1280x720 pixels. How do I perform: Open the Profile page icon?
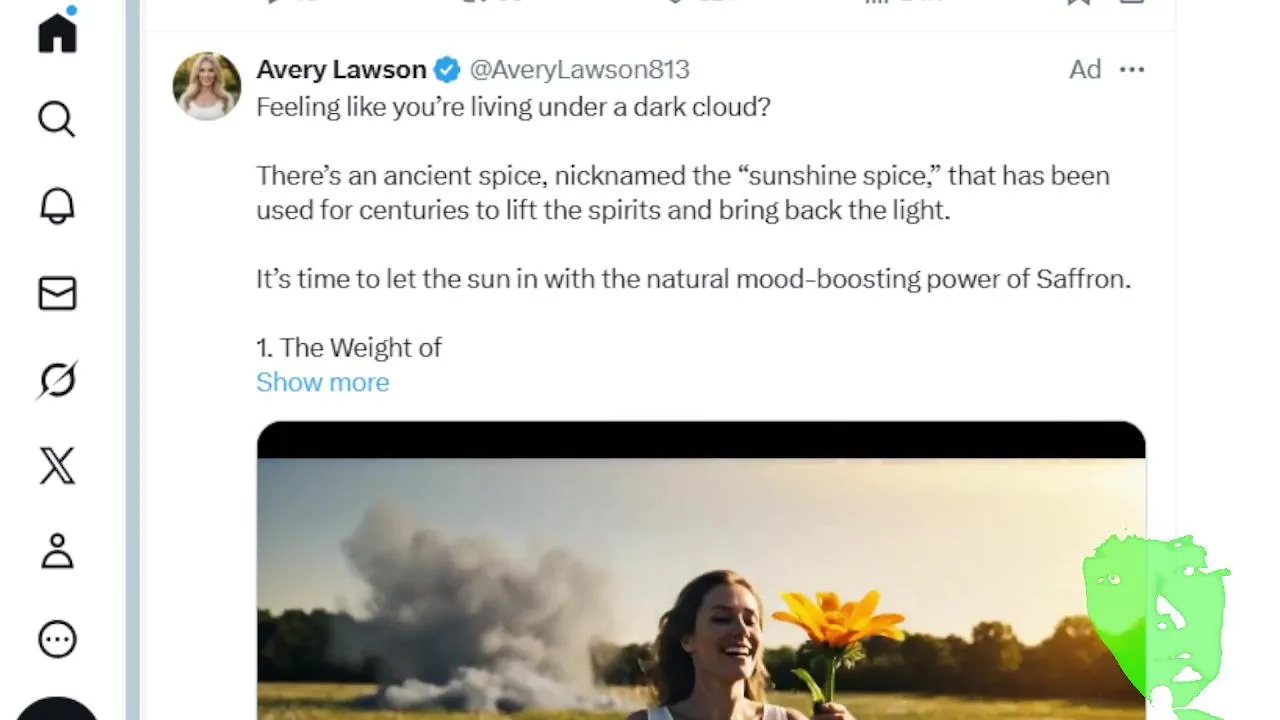(57, 552)
